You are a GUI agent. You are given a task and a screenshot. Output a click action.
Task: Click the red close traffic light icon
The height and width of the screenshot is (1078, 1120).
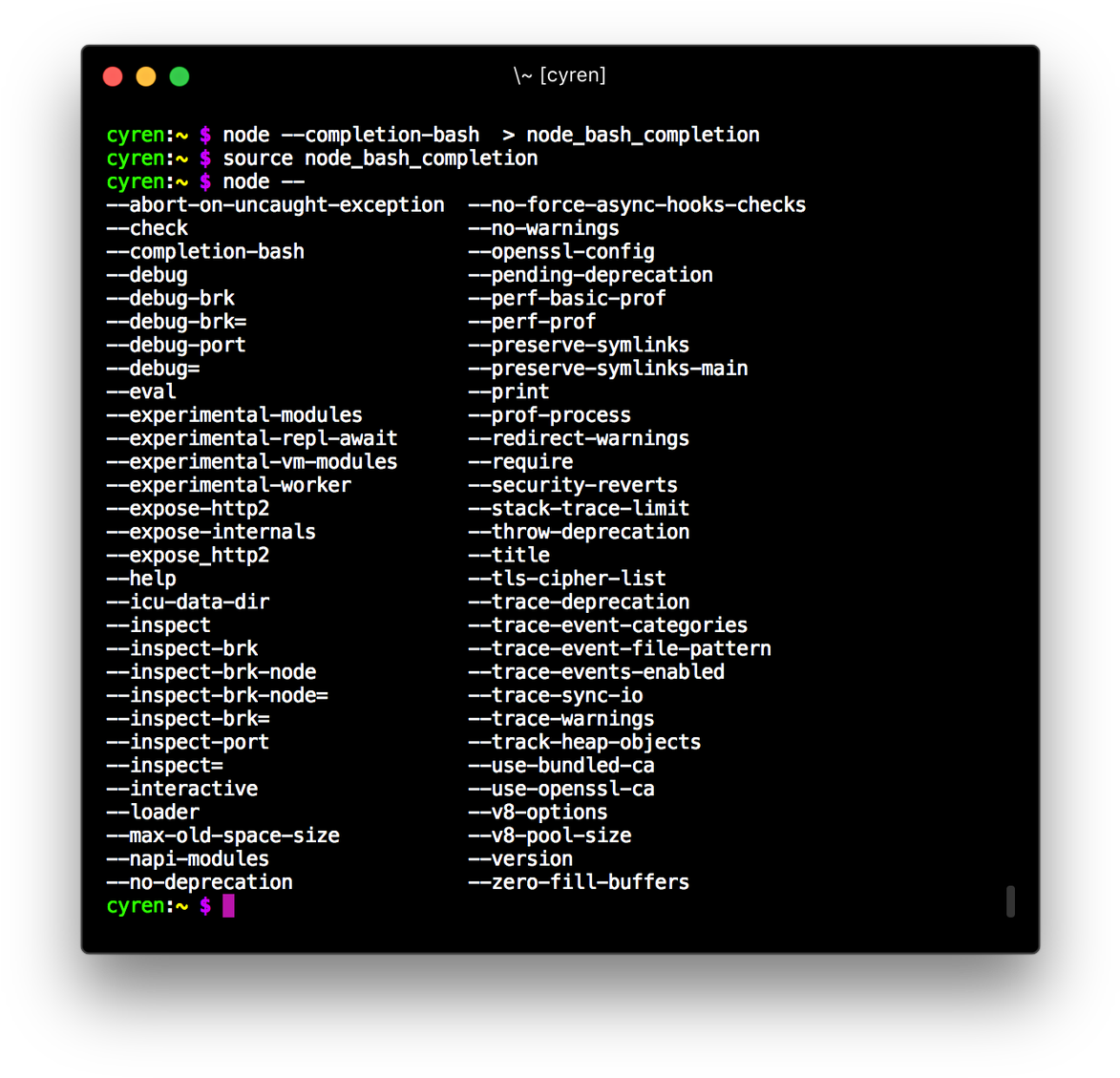pyautogui.click(x=112, y=76)
